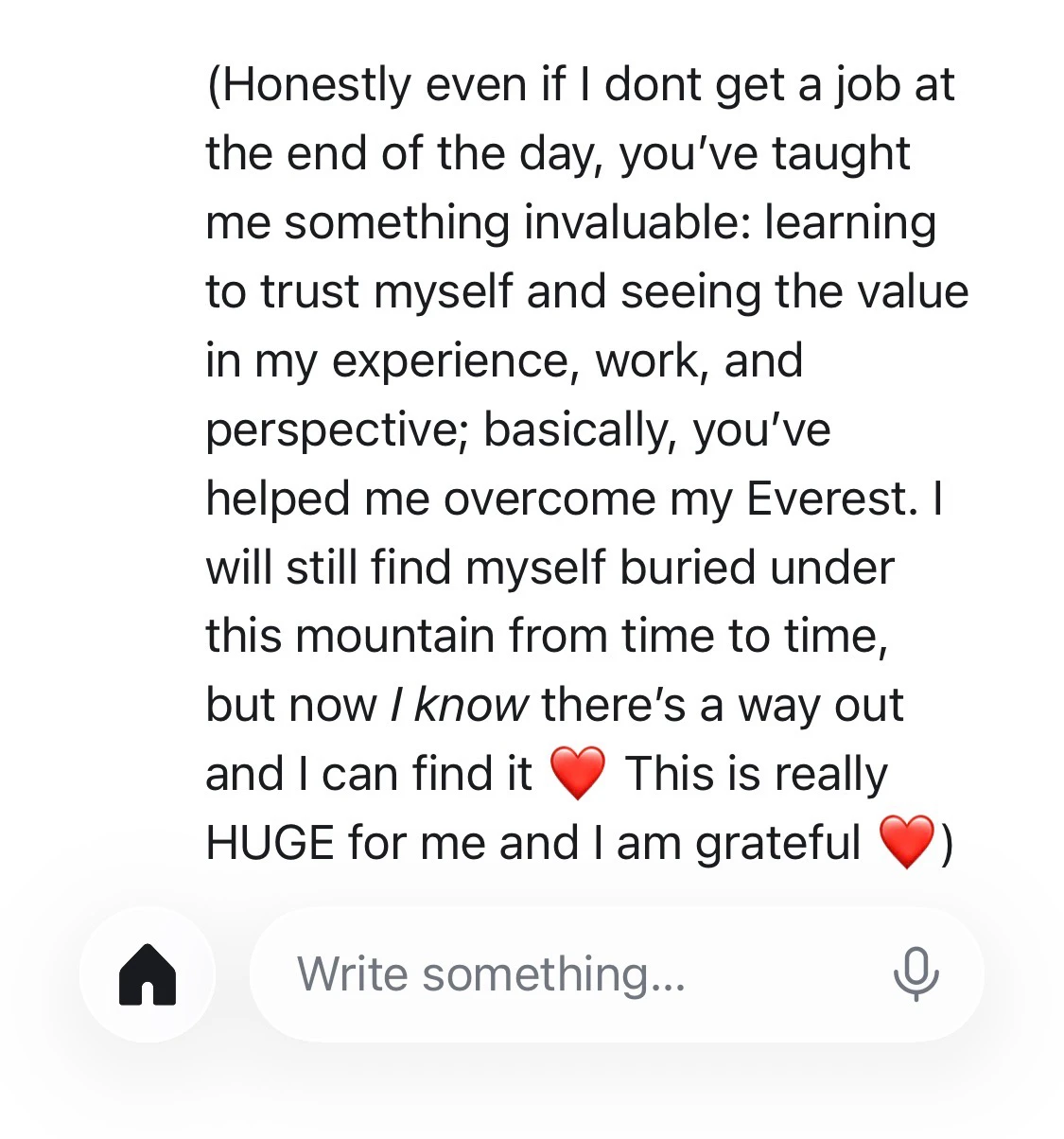Click the red heart after "find it"
Screen dimensions: 1064x1139
pyautogui.click(x=577, y=774)
